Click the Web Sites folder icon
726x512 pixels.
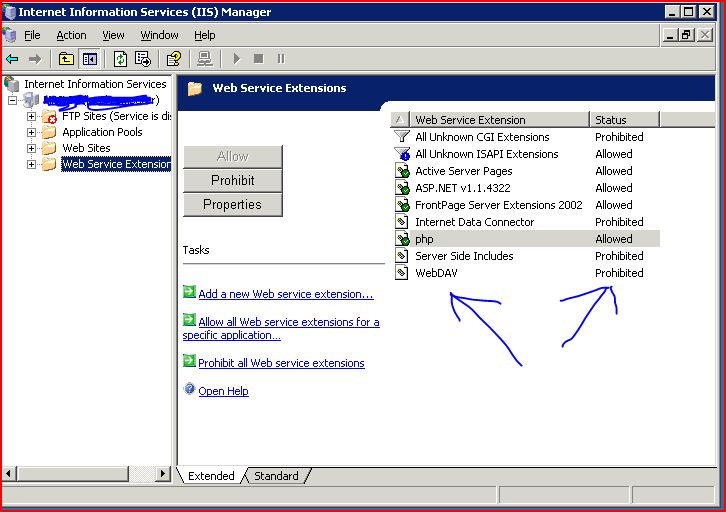tap(49, 148)
